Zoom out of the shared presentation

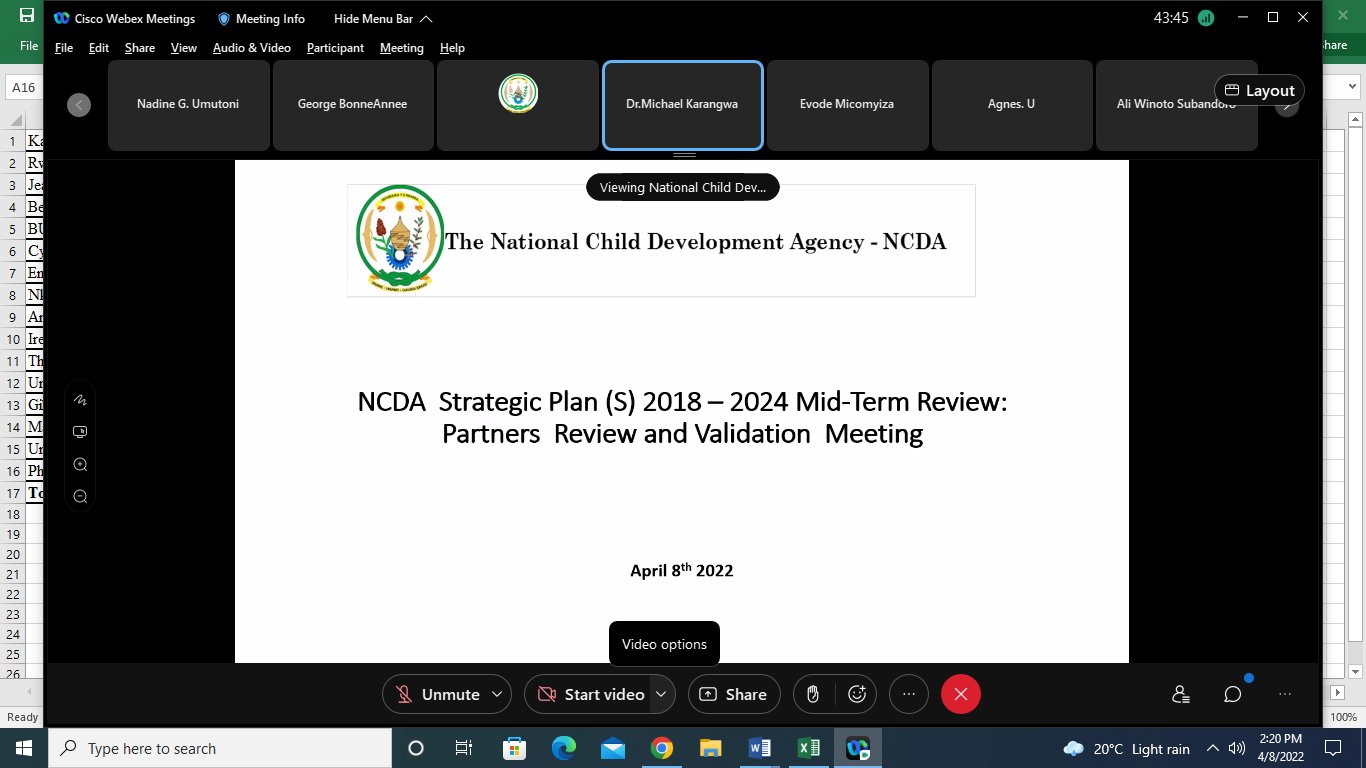[x=80, y=496]
